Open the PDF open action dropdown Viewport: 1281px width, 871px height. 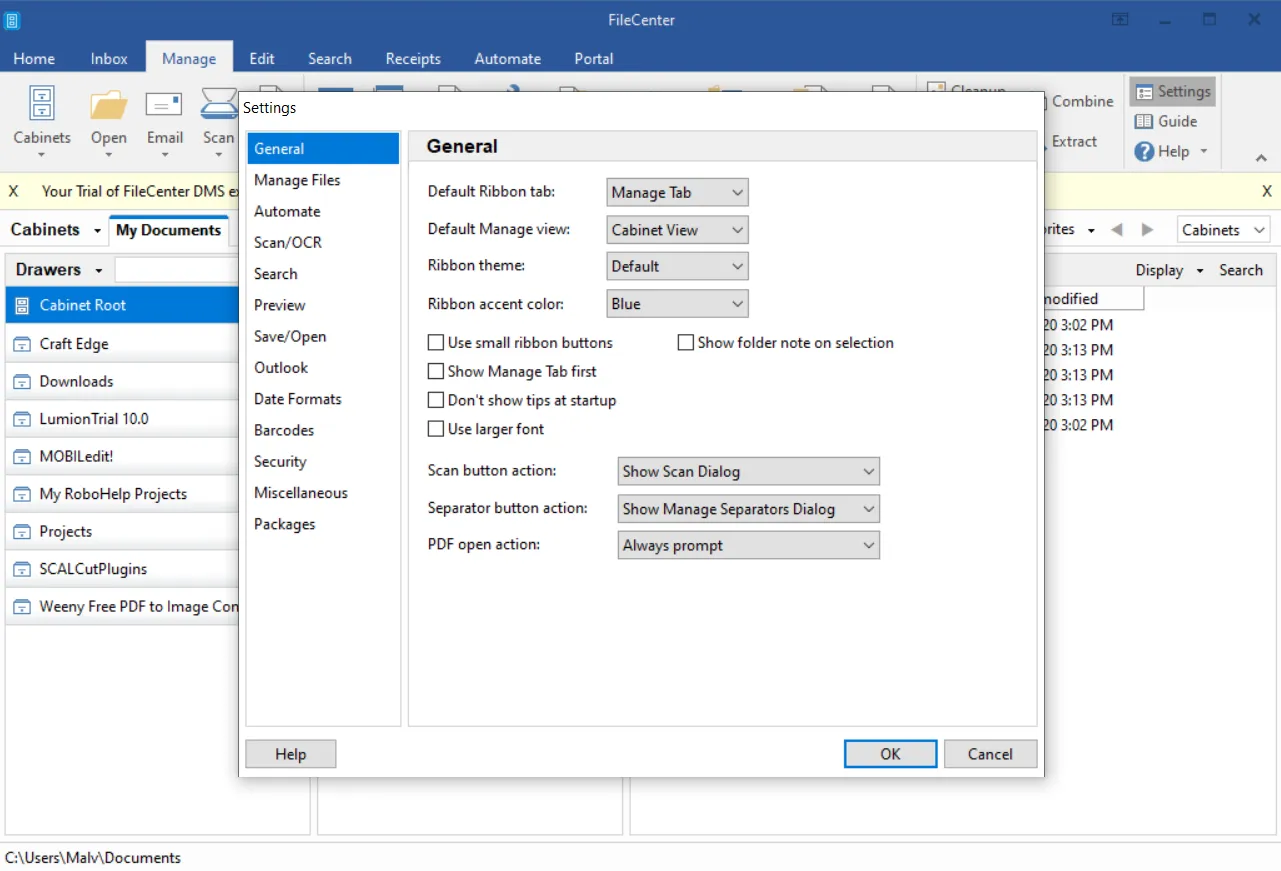click(748, 546)
